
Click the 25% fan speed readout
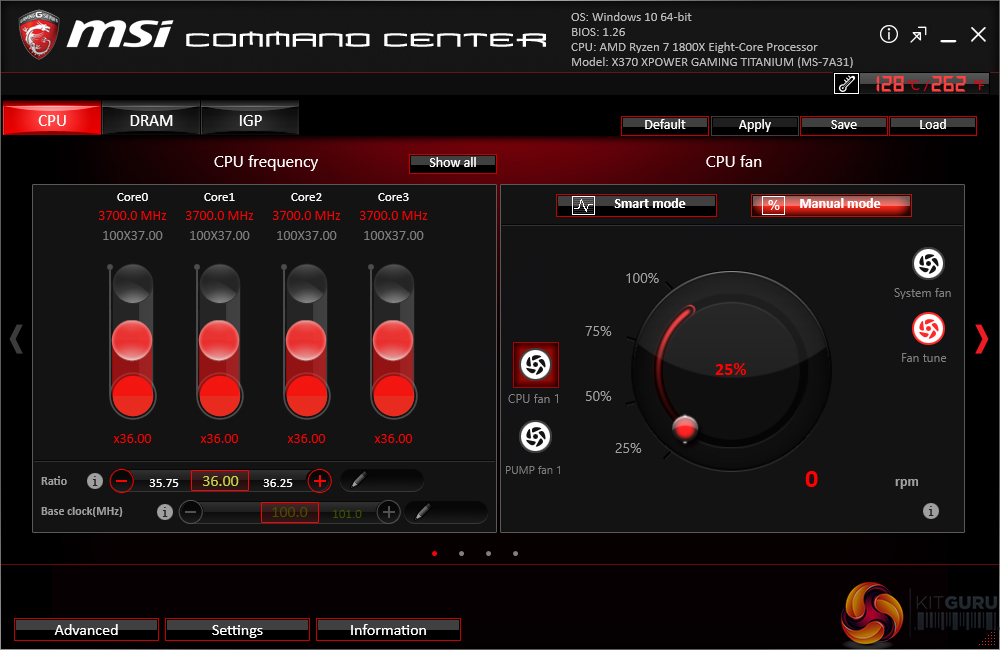point(730,369)
